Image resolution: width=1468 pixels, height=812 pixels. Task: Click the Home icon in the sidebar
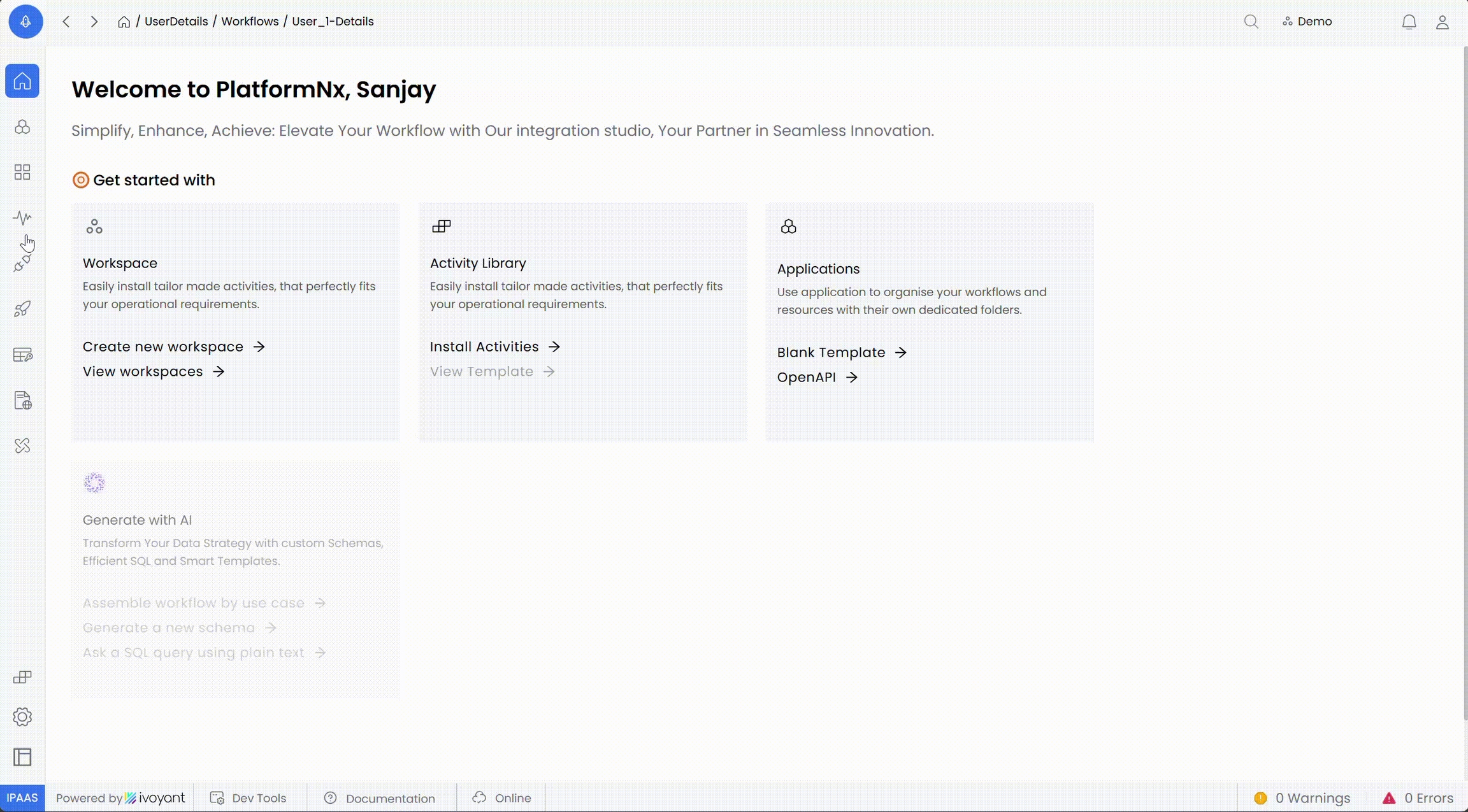click(22, 81)
